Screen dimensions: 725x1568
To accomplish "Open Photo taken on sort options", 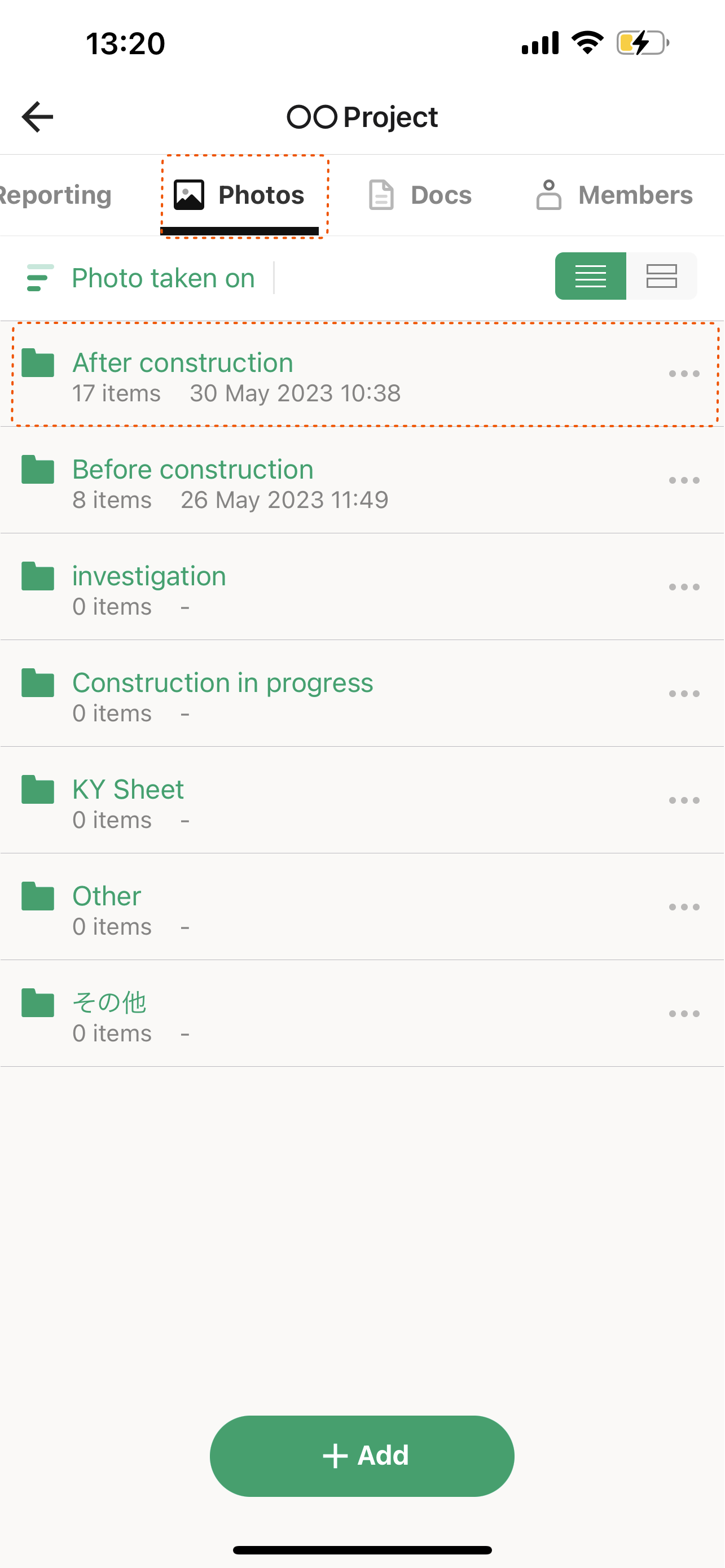I will 163,278.
